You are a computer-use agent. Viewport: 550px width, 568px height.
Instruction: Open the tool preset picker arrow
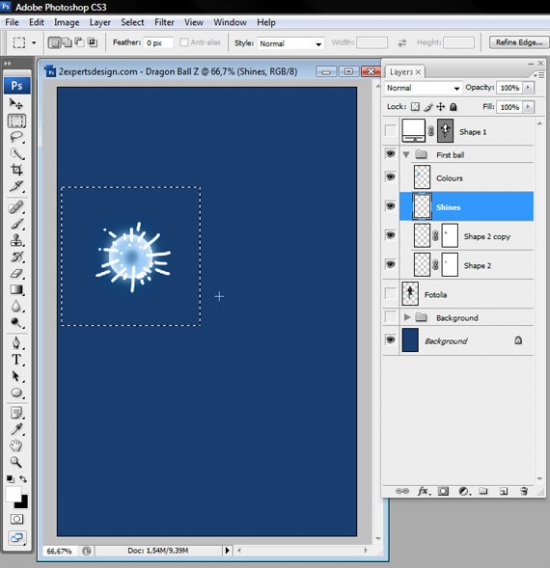[x=34, y=43]
